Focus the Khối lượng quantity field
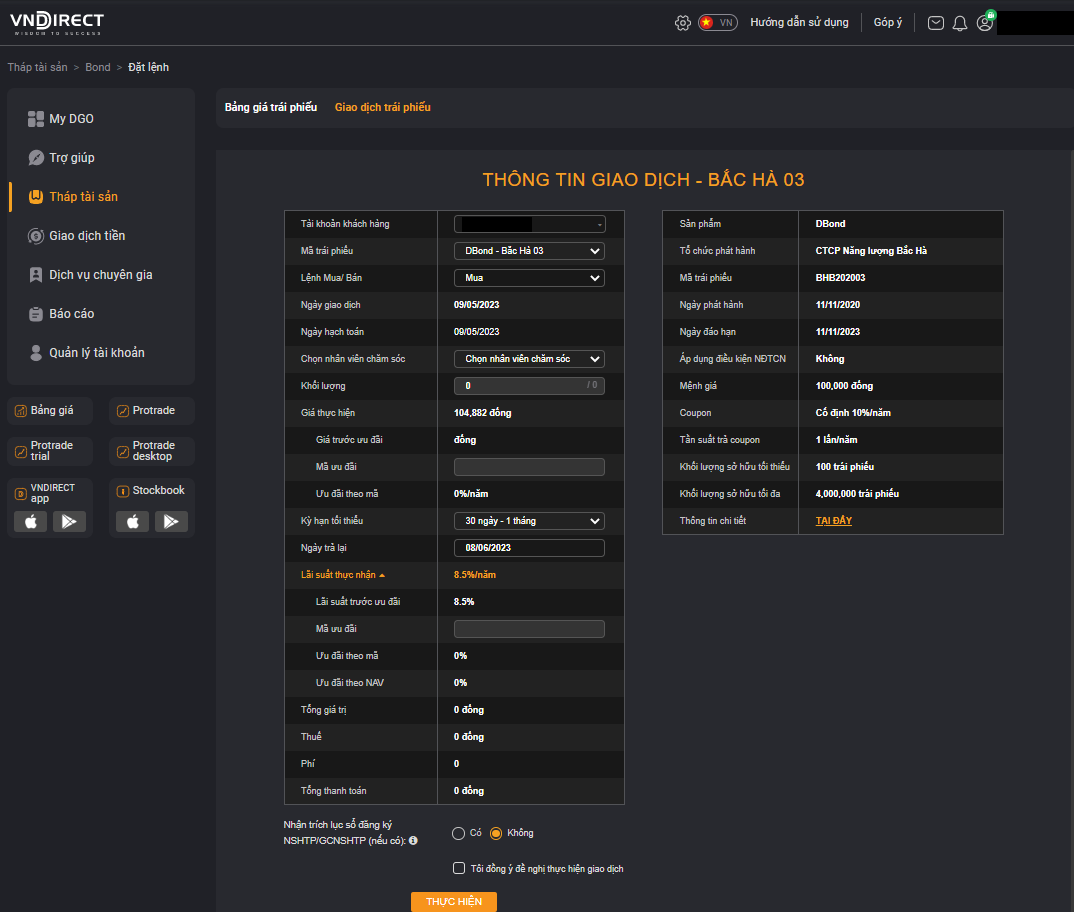The height and width of the screenshot is (912, 1074). pos(529,386)
